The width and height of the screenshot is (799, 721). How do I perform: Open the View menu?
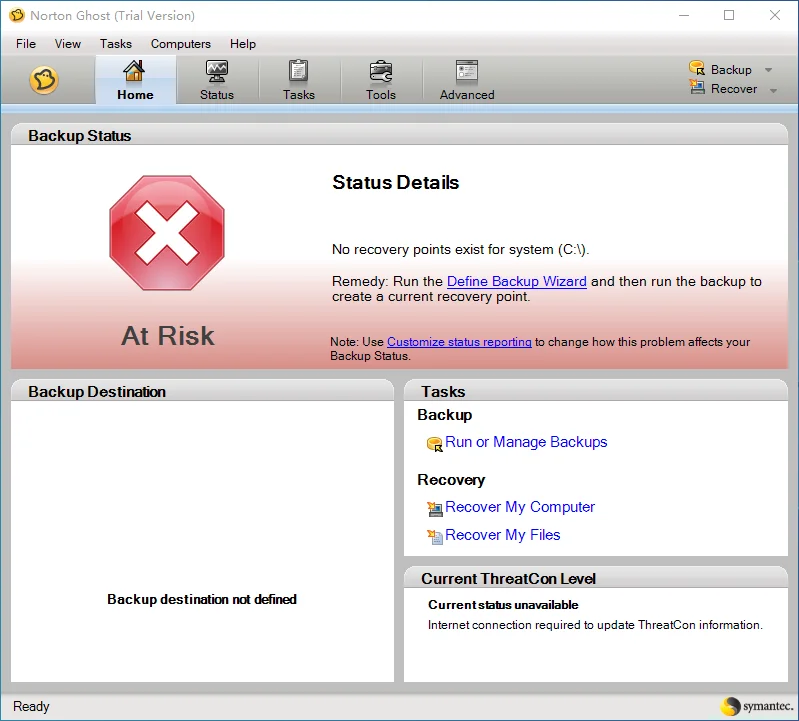68,44
